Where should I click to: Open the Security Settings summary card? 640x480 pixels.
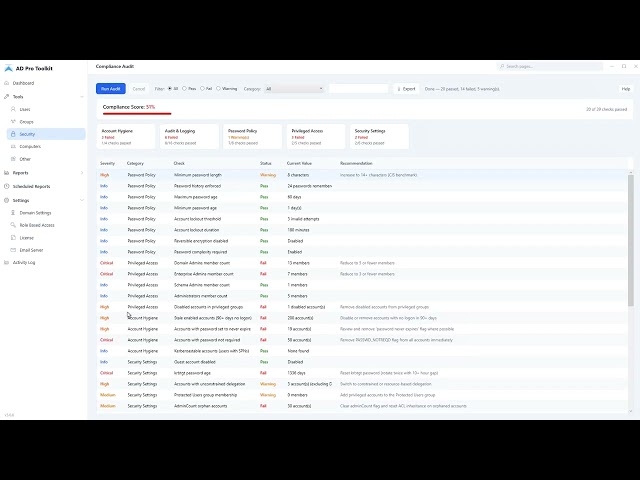(379, 137)
